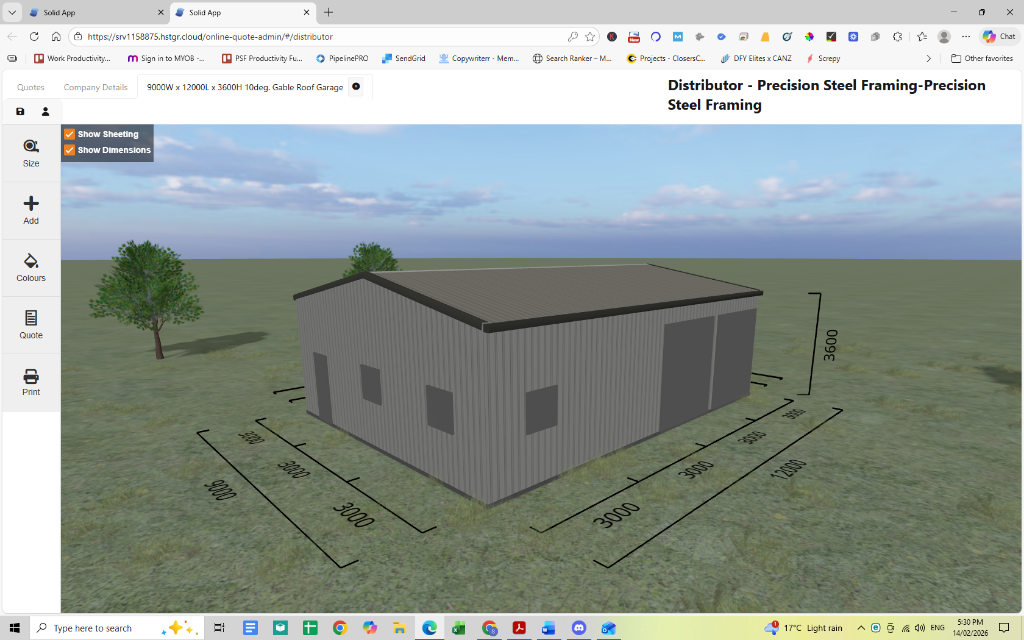1024x640 pixels.
Task: Select the first Solid App browser tab
Action: click(x=96, y=12)
